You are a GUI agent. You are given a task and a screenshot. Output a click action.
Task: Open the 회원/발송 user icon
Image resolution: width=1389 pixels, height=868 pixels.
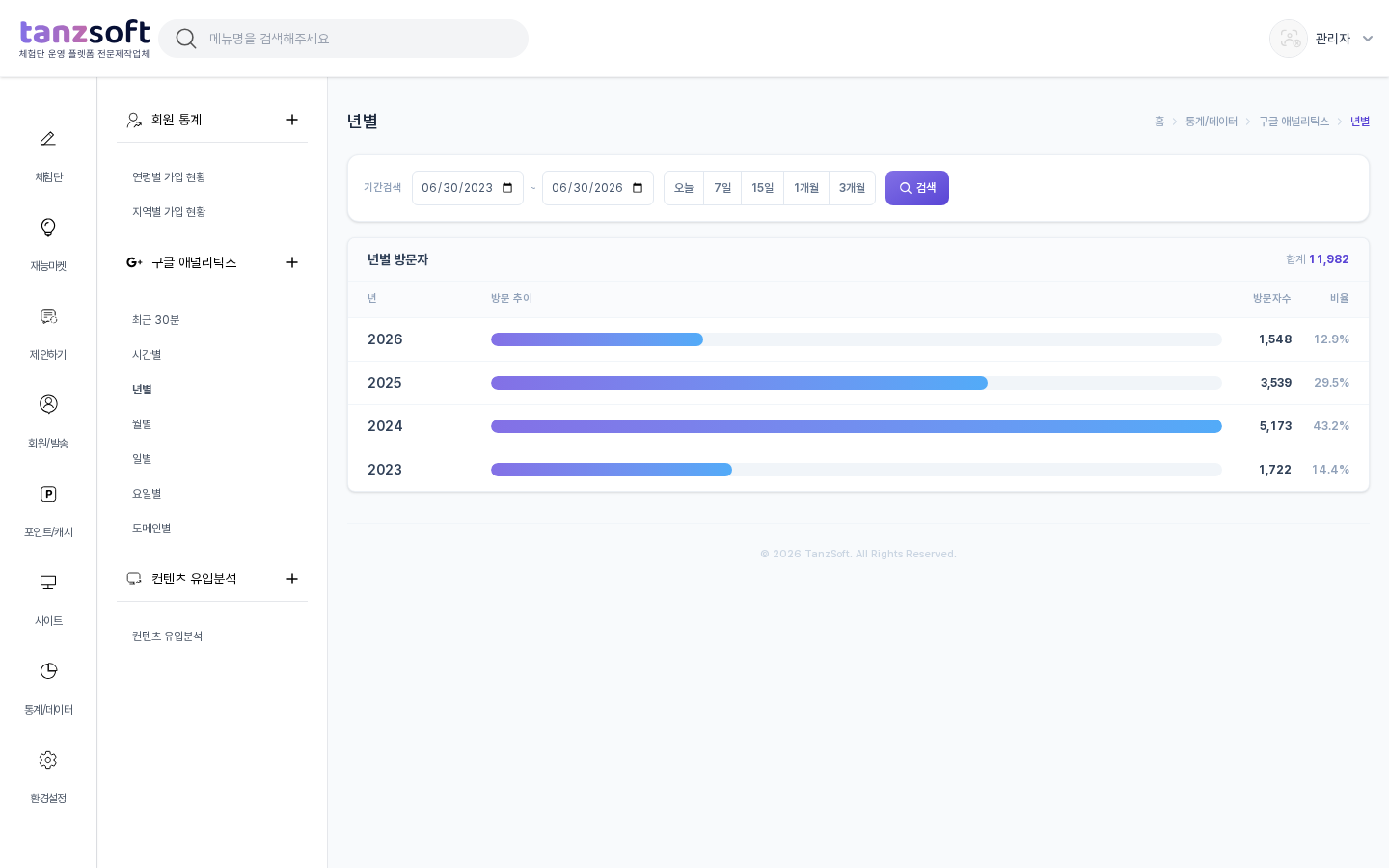(48, 404)
